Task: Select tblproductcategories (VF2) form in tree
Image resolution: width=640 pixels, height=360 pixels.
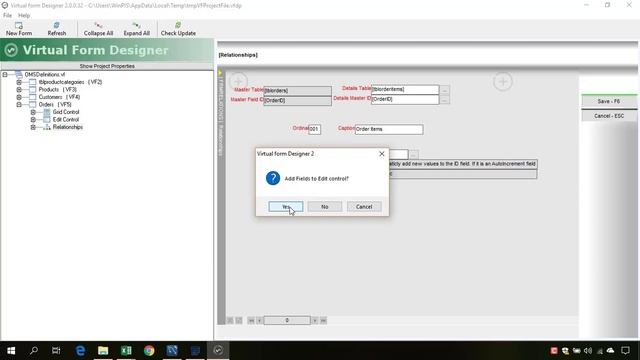Action: (x=70, y=82)
